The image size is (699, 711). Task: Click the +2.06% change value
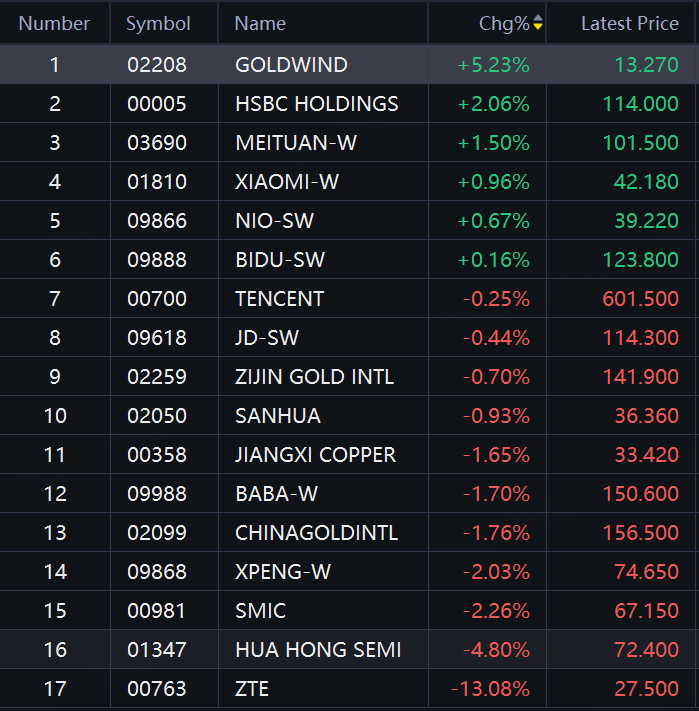point(494,104)
